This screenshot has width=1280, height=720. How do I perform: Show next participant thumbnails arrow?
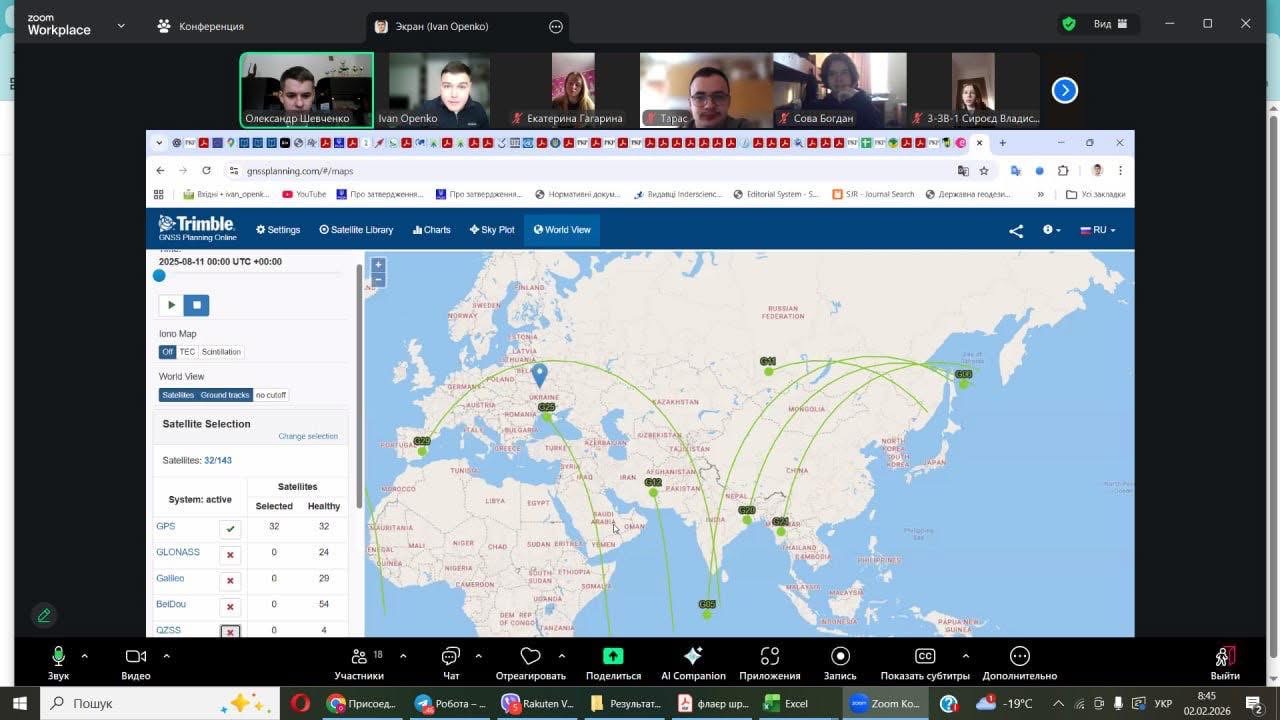1065,91
